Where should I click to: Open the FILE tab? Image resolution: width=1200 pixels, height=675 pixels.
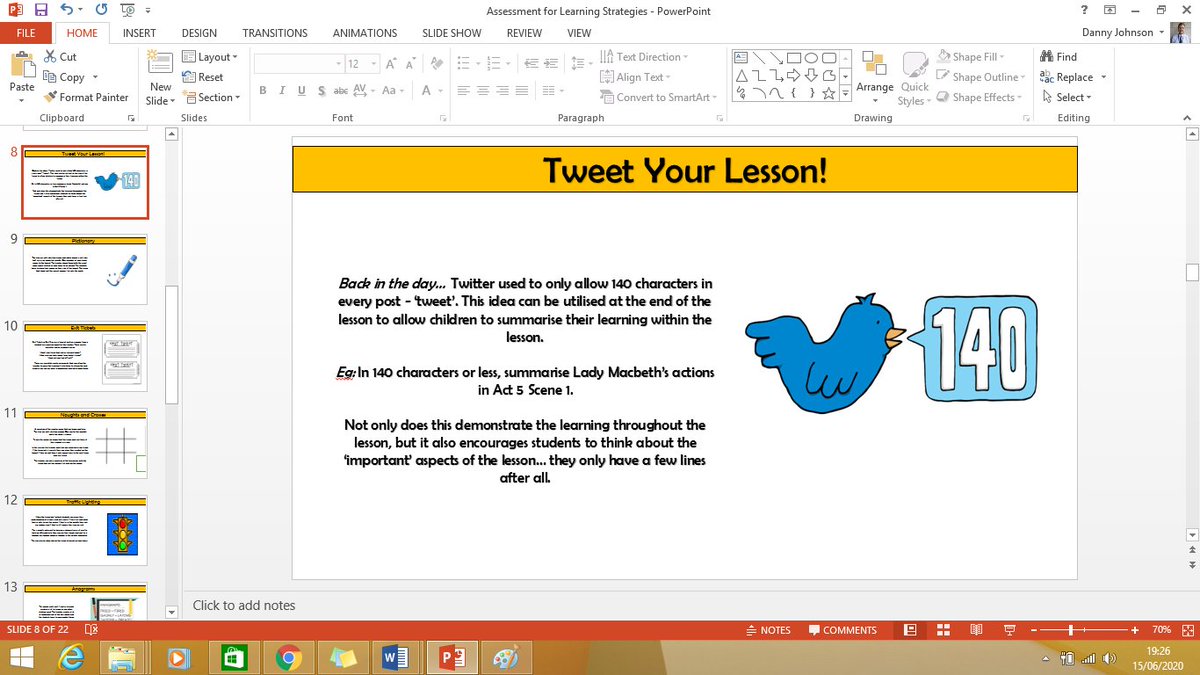click(26, 33)
